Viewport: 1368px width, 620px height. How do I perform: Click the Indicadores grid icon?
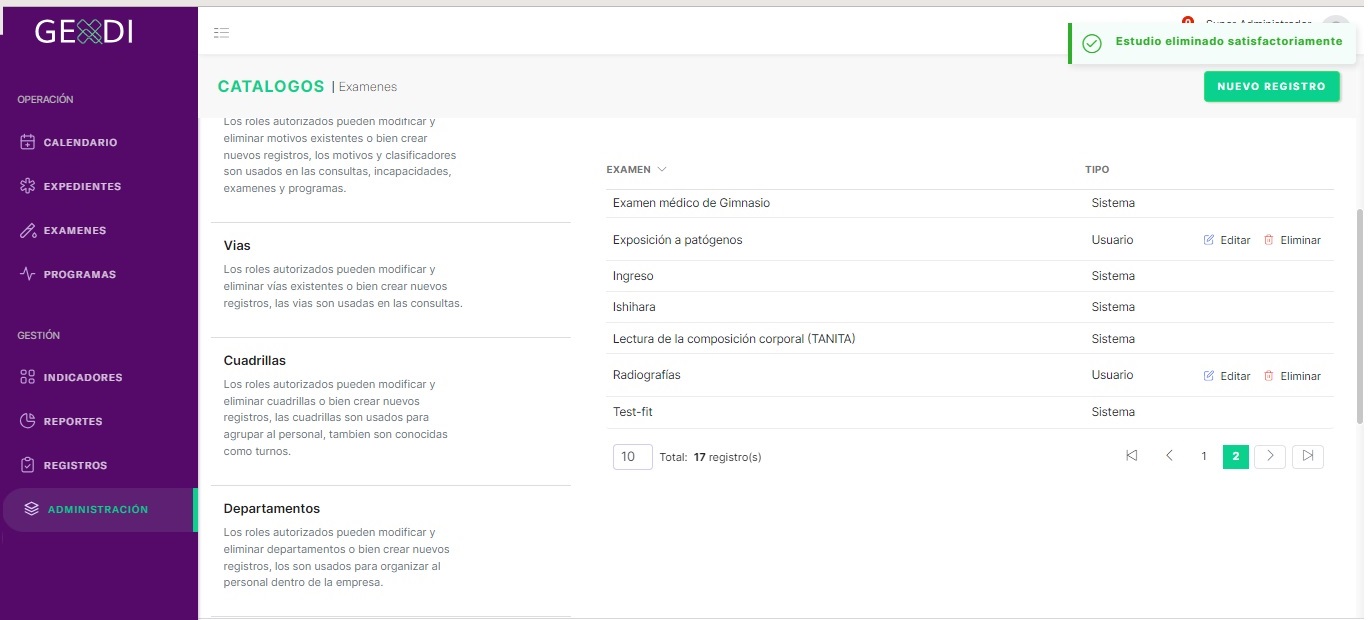coord(28,377)
